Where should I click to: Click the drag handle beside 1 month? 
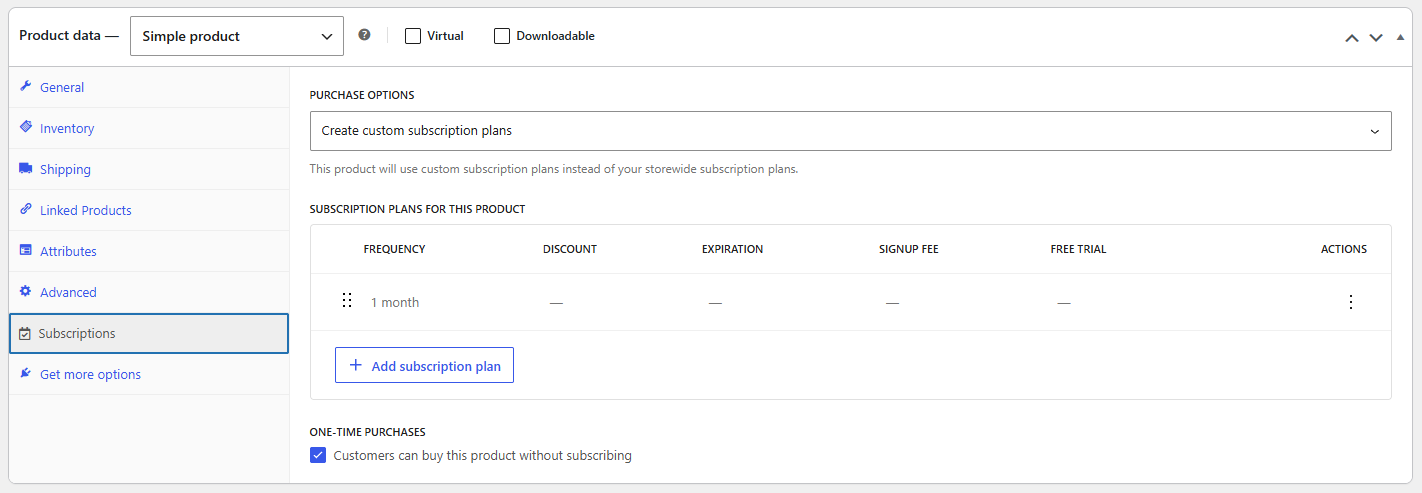pos(347,301)
